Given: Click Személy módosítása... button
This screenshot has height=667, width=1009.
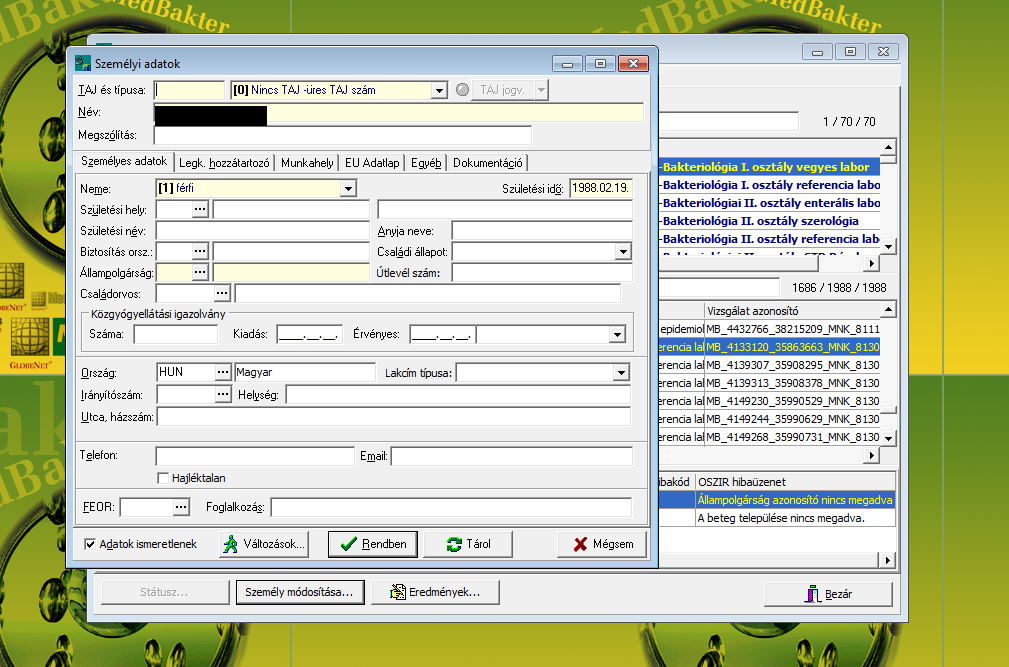Looking at the screenshot, I should pos(300,592).
